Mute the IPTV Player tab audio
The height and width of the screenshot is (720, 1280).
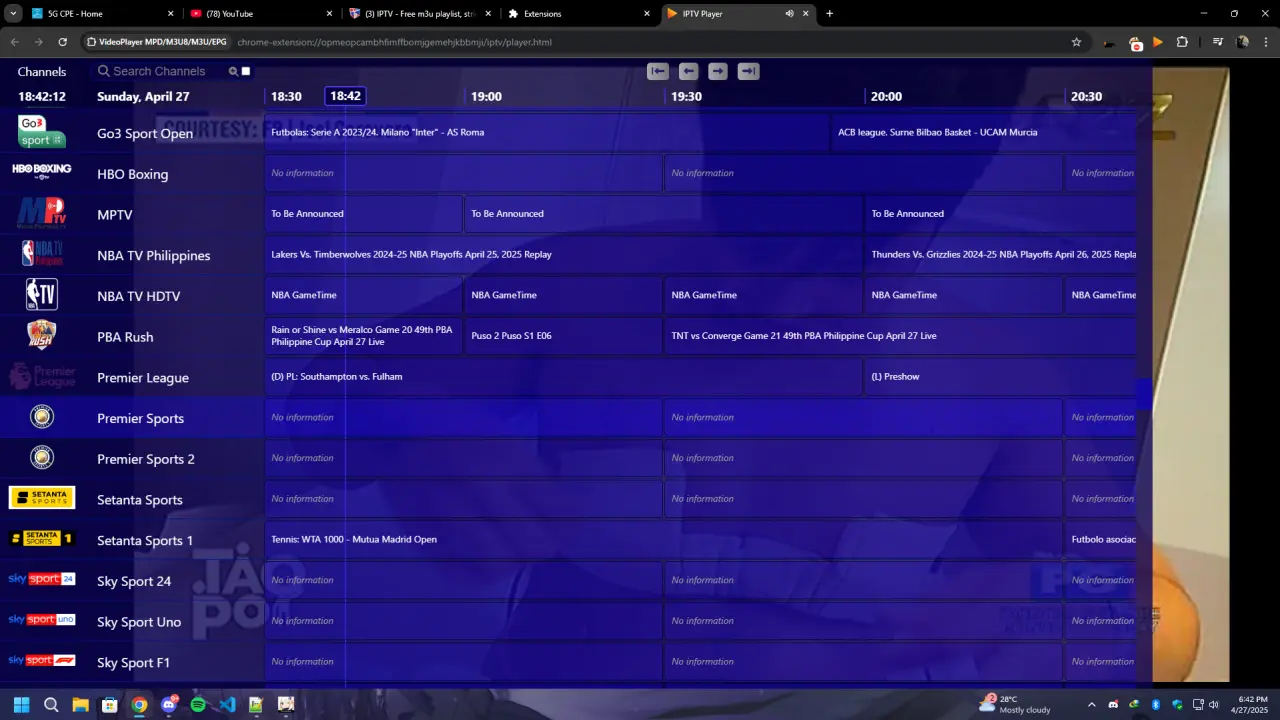click(789, 14)
